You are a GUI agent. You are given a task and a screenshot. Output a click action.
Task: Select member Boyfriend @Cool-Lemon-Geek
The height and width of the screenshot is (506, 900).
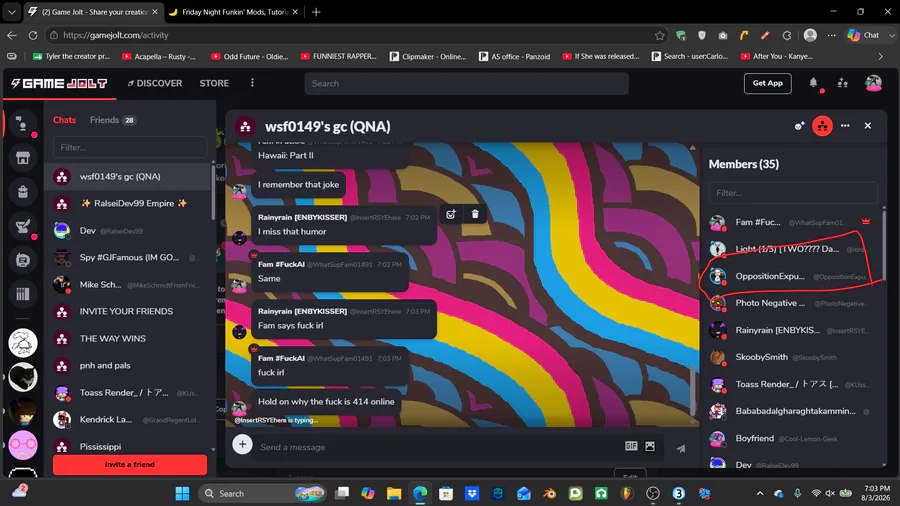[792, 438]
